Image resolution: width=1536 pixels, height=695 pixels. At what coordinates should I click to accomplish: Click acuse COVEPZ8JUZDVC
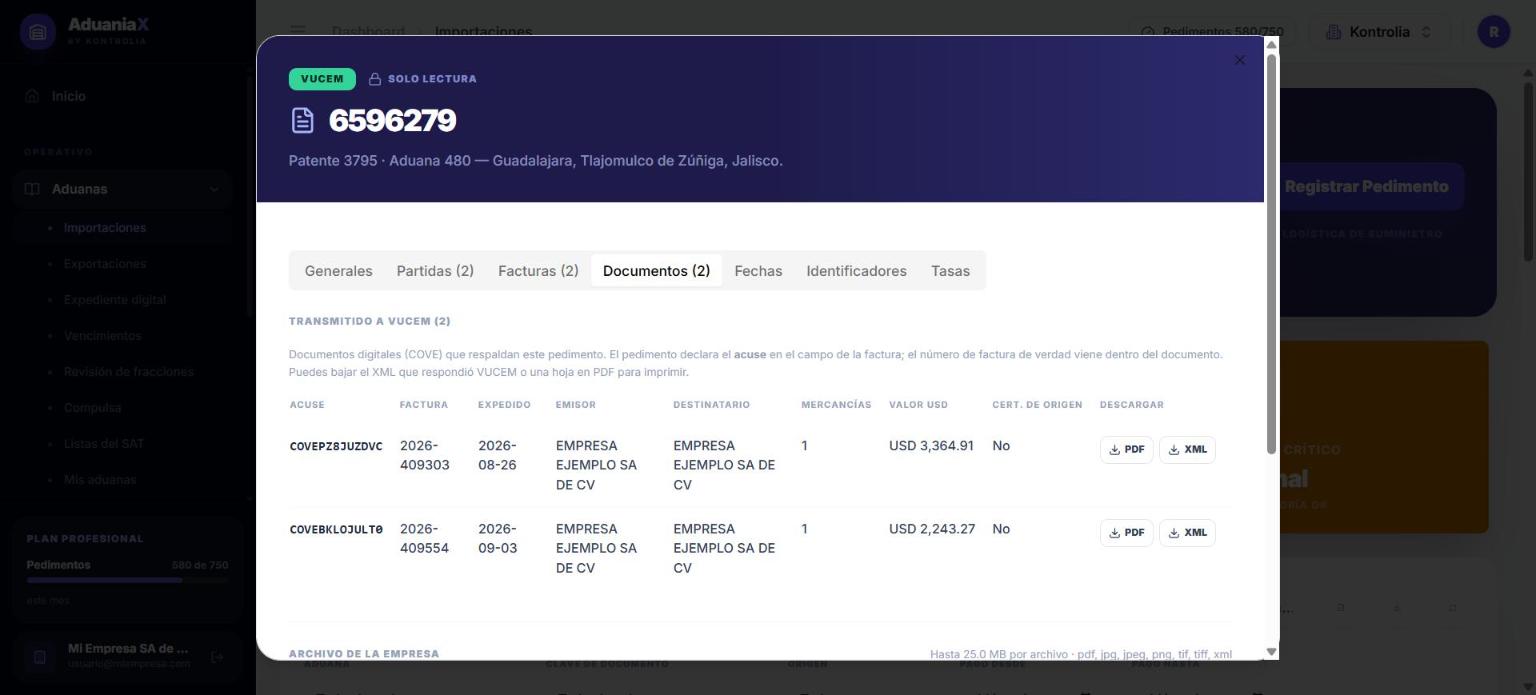(x=336, y=446)
